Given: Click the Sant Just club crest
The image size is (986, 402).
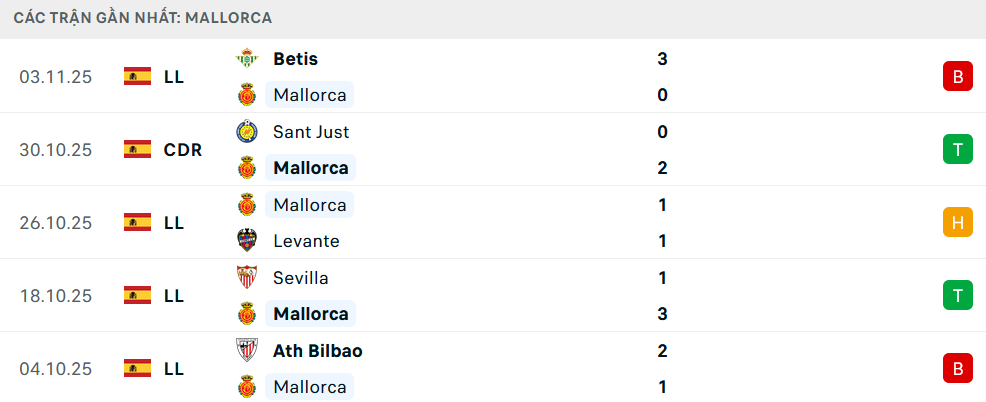Looking at the screenshot, I should click(246, 132).
